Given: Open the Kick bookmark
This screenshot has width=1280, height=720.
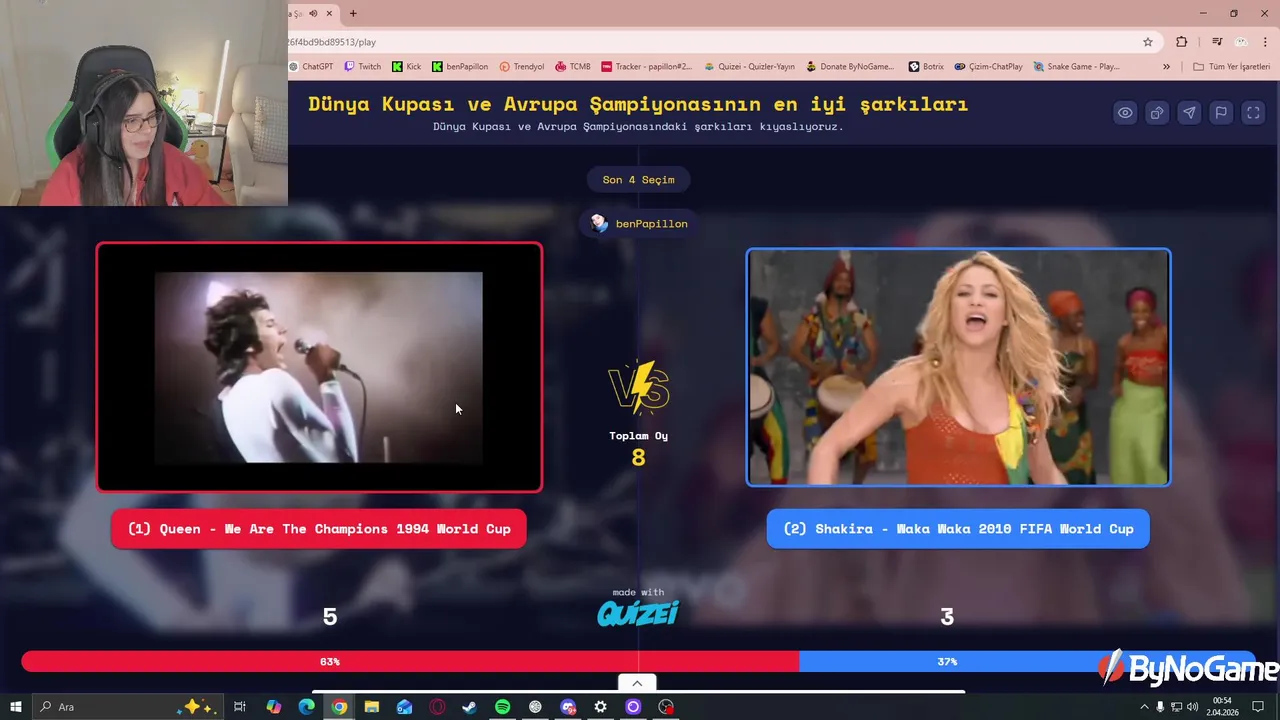Looking at the screenshot, I should pos(407,67).
